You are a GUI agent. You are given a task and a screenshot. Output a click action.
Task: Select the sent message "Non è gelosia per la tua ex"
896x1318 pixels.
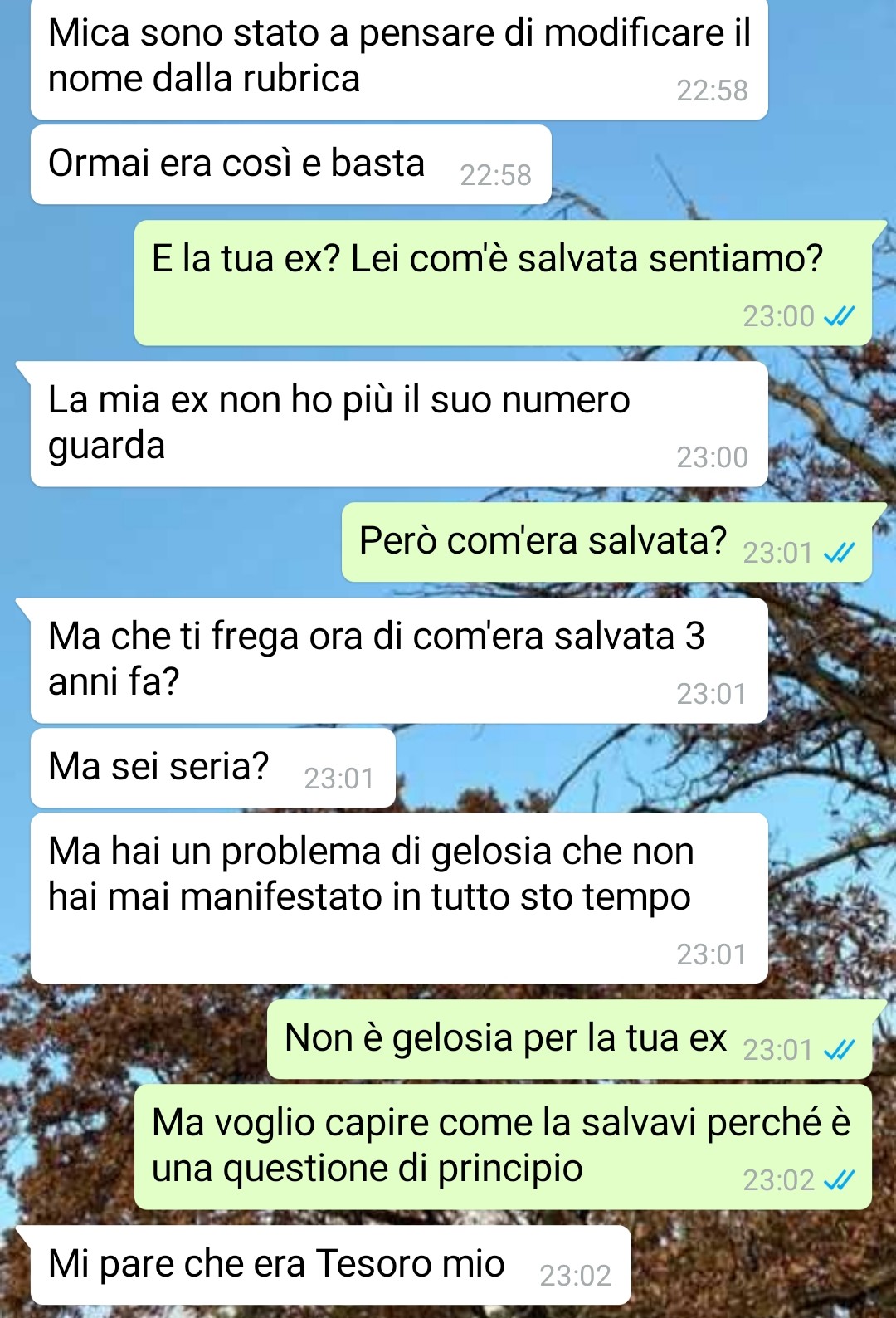(570, 1040)
